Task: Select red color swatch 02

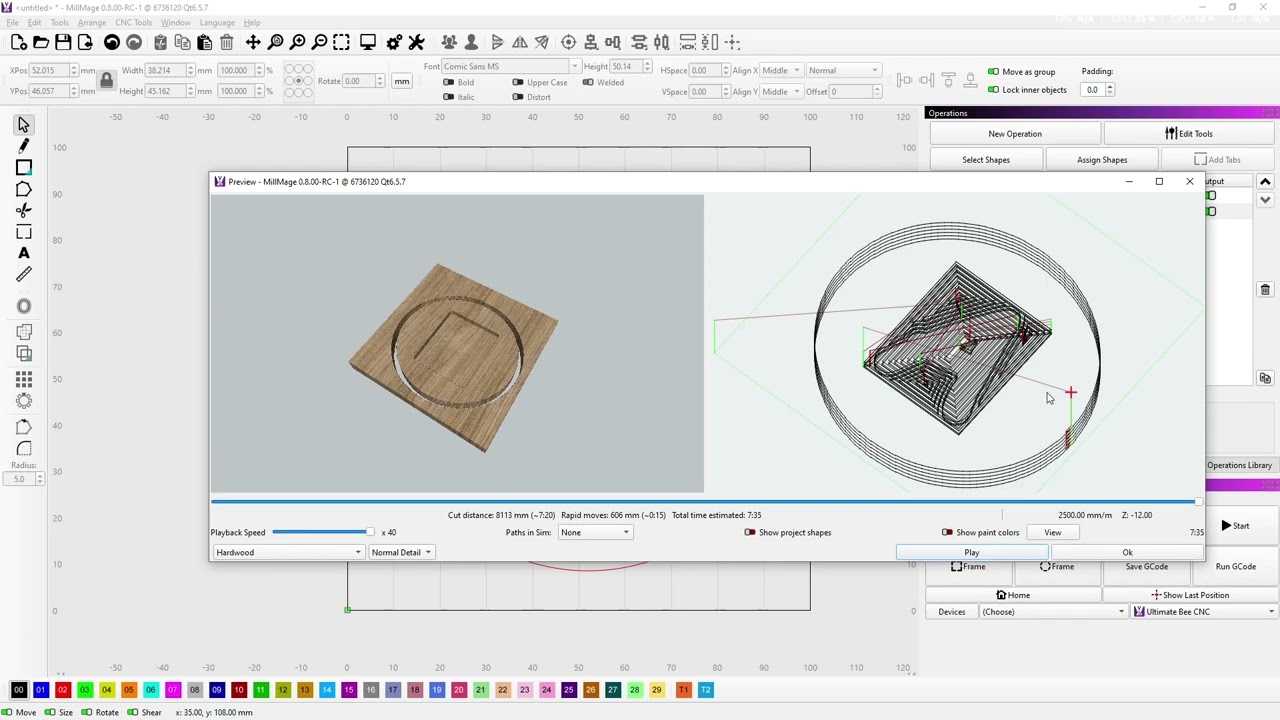Action: pos(63,690)
